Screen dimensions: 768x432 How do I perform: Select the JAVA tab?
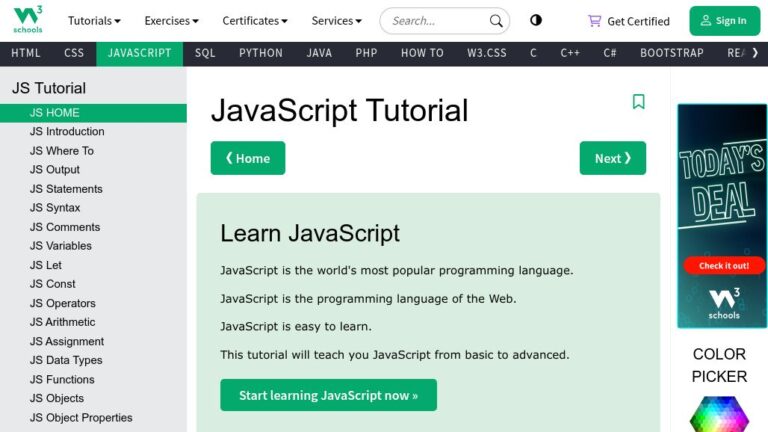coord(319,53)
